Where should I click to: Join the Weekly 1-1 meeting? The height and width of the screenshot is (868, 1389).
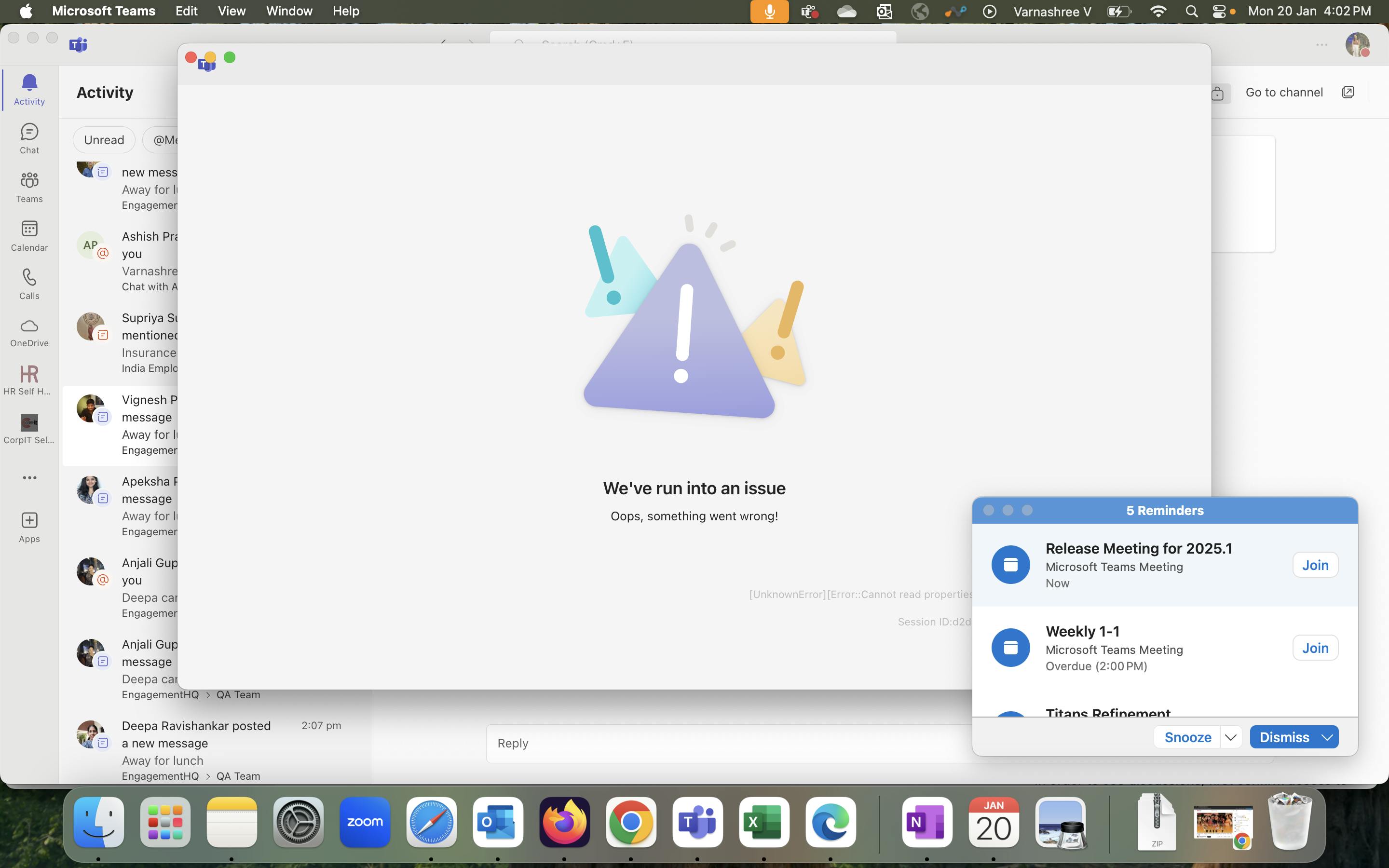point(1315,648)
